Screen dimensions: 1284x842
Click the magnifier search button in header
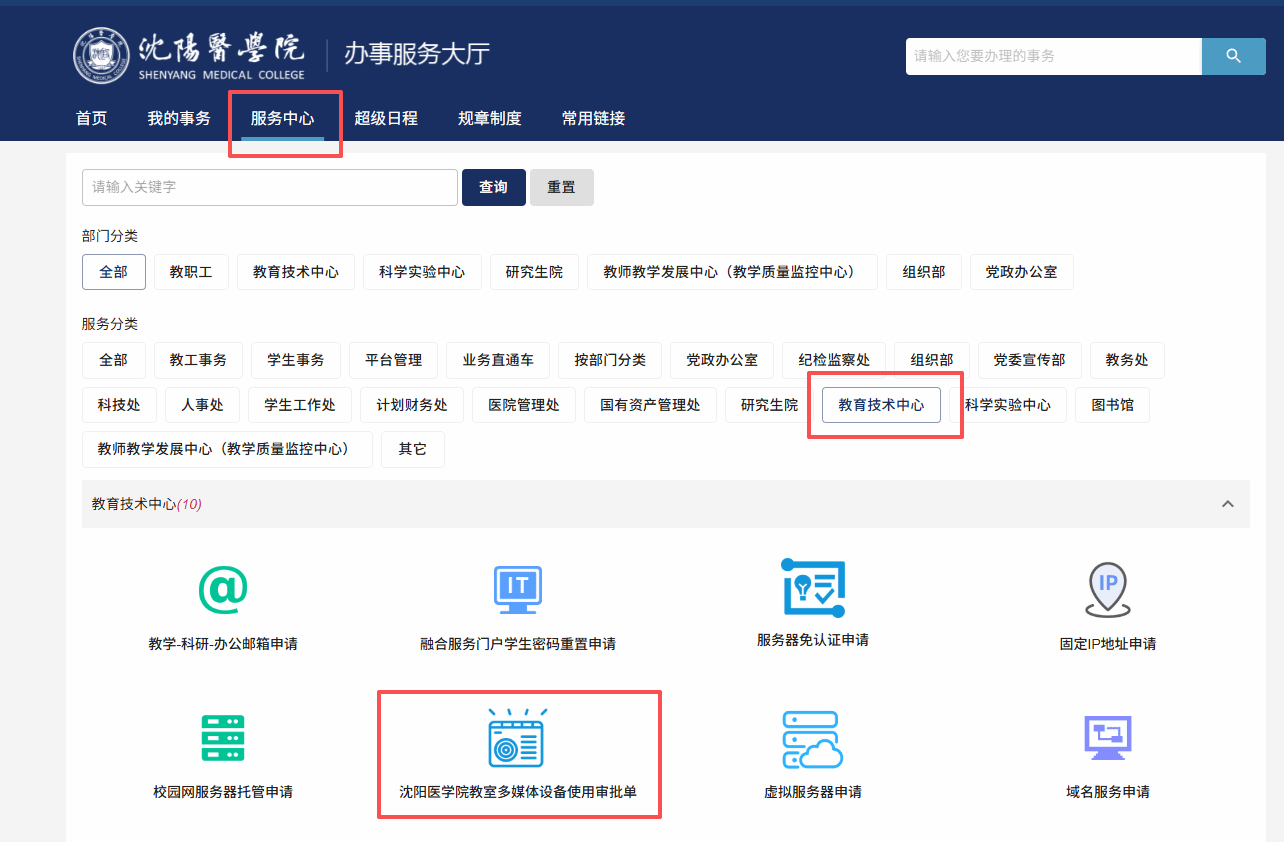[x=1233, y=56]
